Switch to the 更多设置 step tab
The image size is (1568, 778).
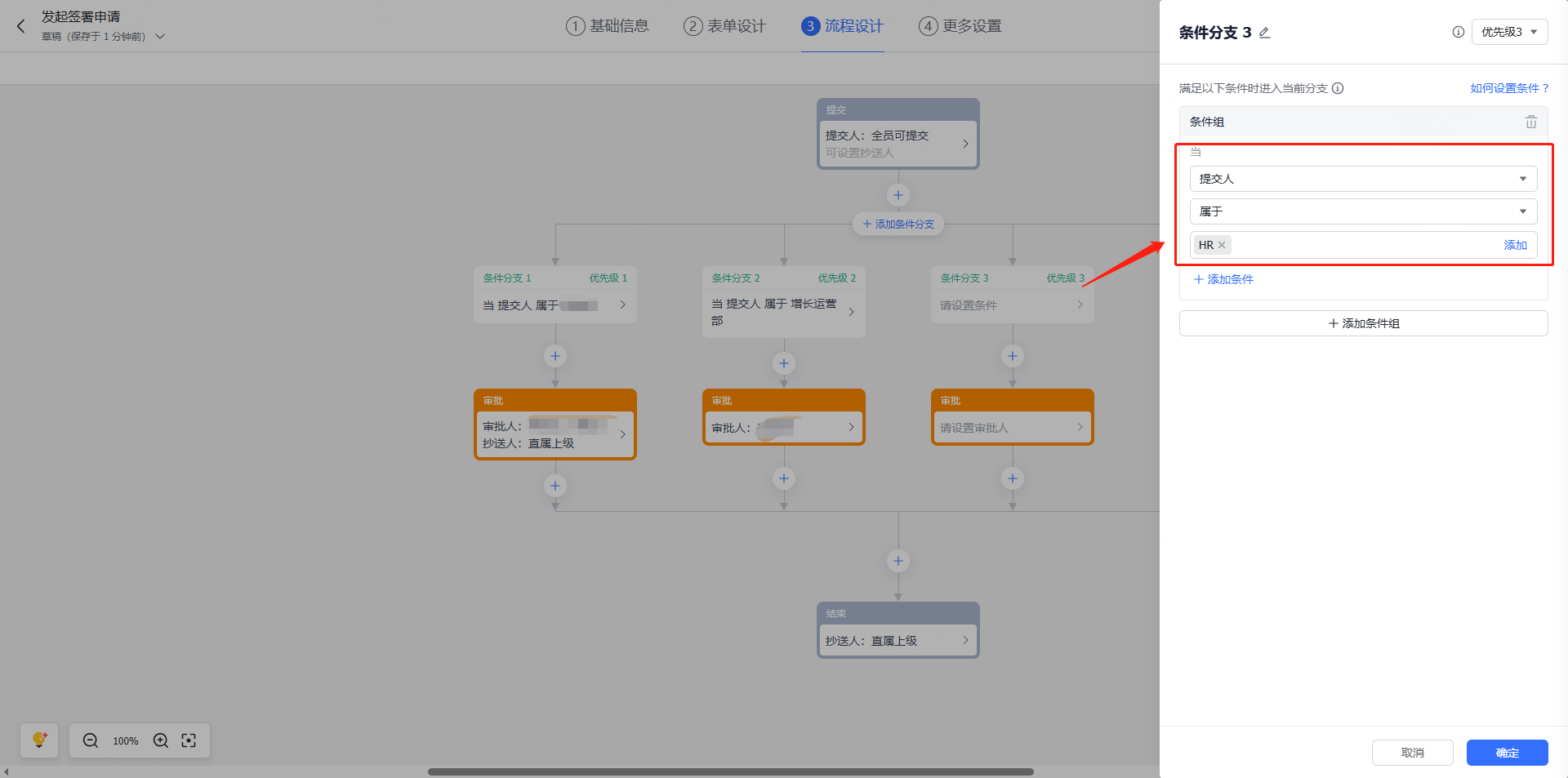pos(960,26)
